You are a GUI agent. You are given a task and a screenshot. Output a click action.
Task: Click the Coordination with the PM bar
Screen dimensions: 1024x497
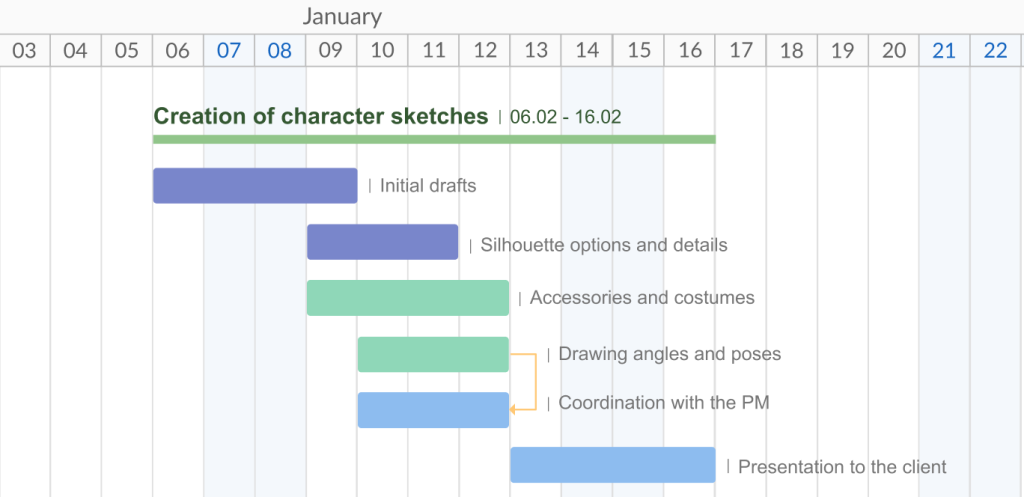pyautogui.click(x=433, y=410)
